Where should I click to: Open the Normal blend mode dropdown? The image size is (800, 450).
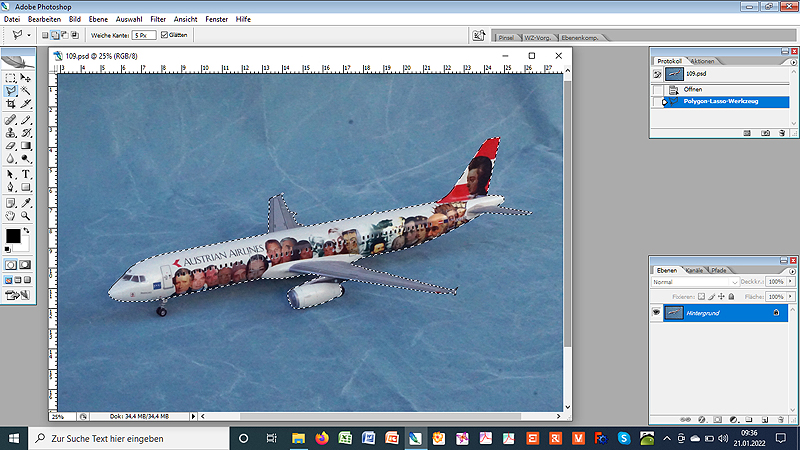pos(695,282)
